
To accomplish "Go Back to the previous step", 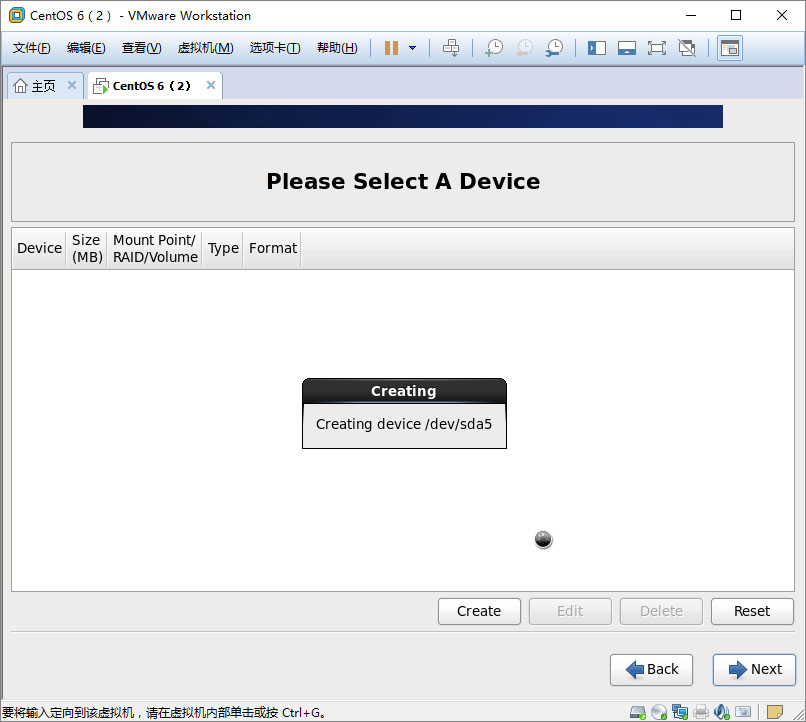I will 651,669.
